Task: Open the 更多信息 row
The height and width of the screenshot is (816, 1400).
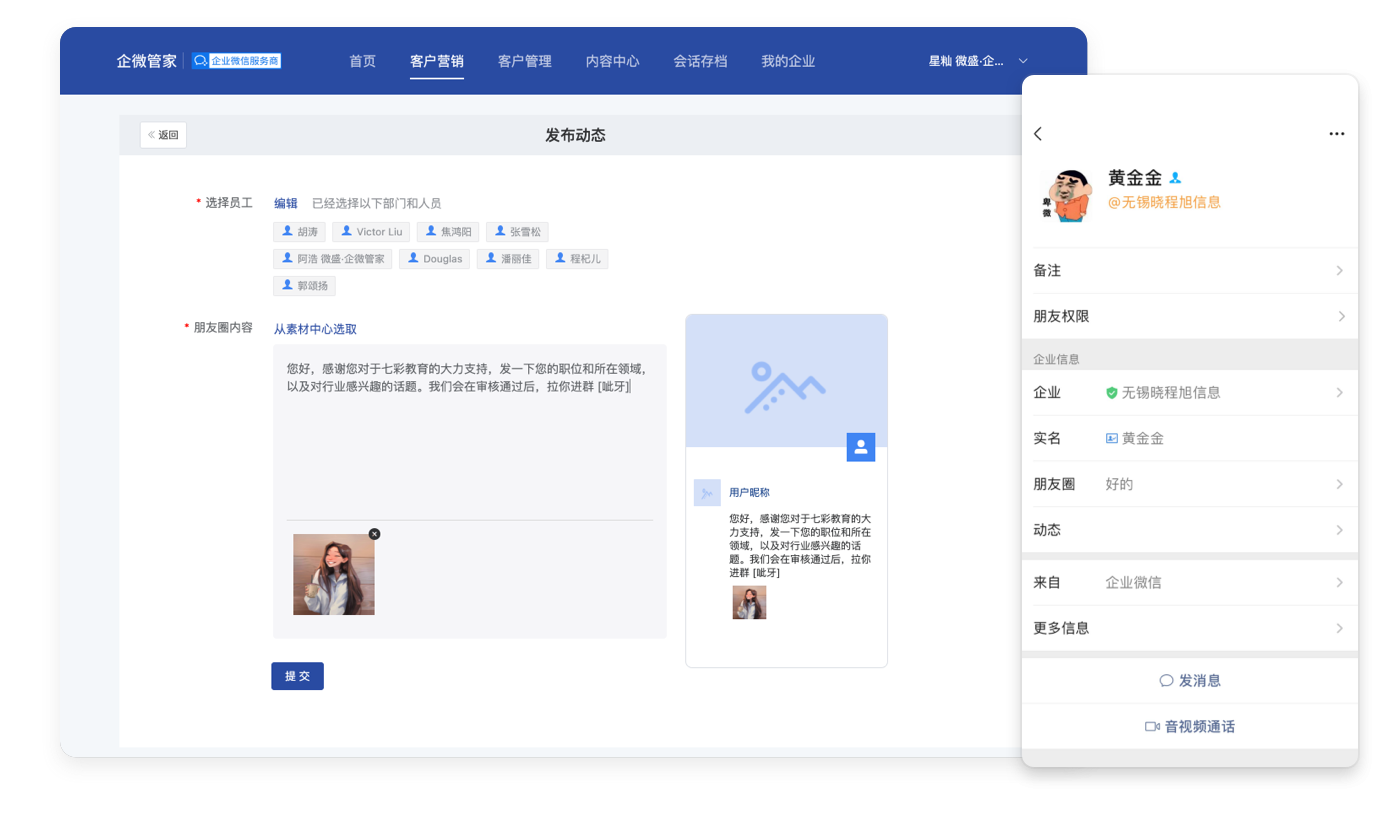Action: [x=1189, y=628]
